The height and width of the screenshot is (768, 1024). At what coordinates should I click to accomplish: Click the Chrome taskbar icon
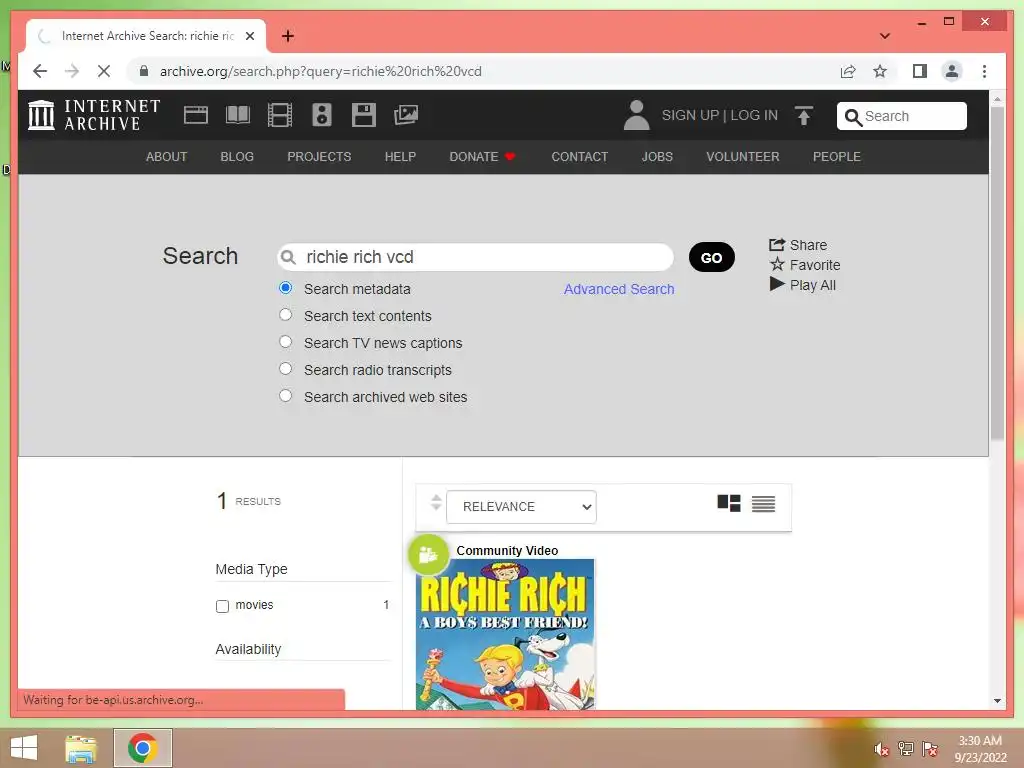pos(143,748)
